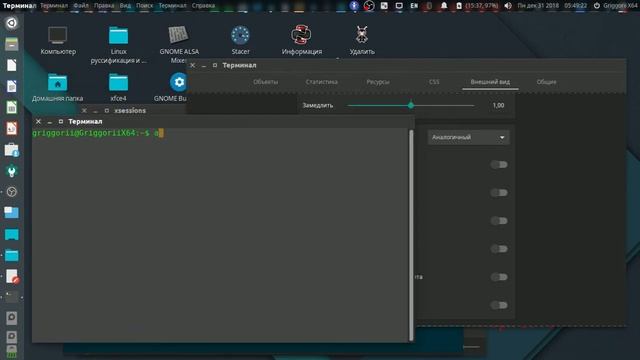Open the date and clock in the panel

552,6
